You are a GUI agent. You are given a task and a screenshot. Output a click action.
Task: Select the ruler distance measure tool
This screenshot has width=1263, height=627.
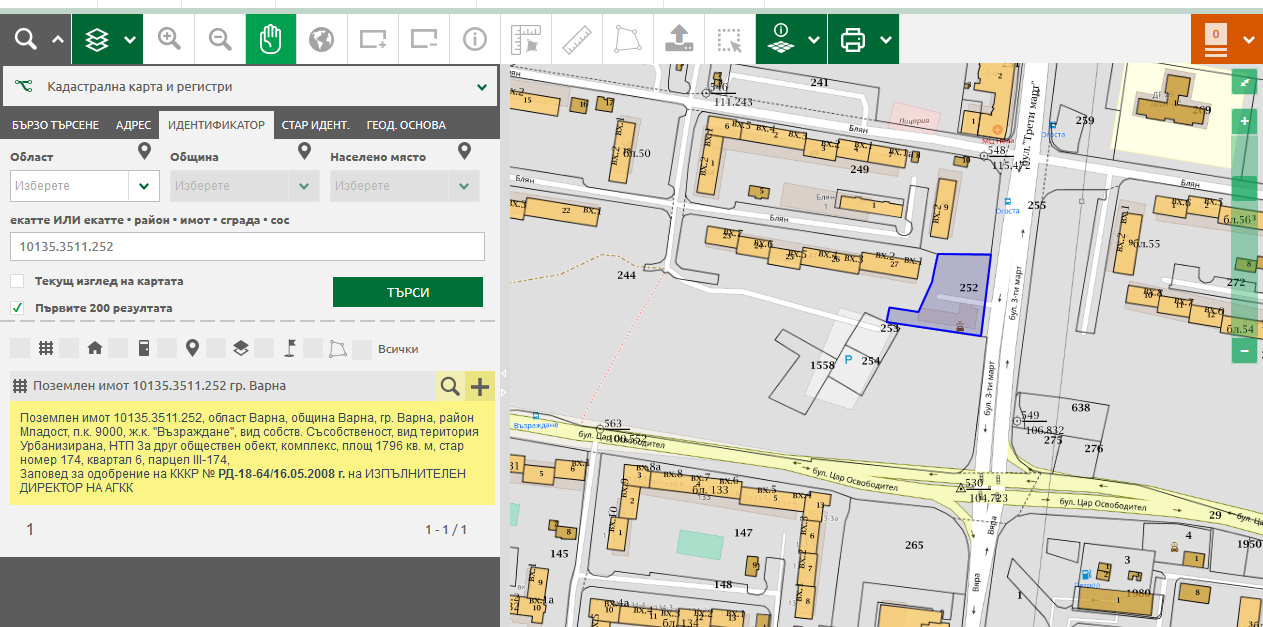click(x=577, y=39)
